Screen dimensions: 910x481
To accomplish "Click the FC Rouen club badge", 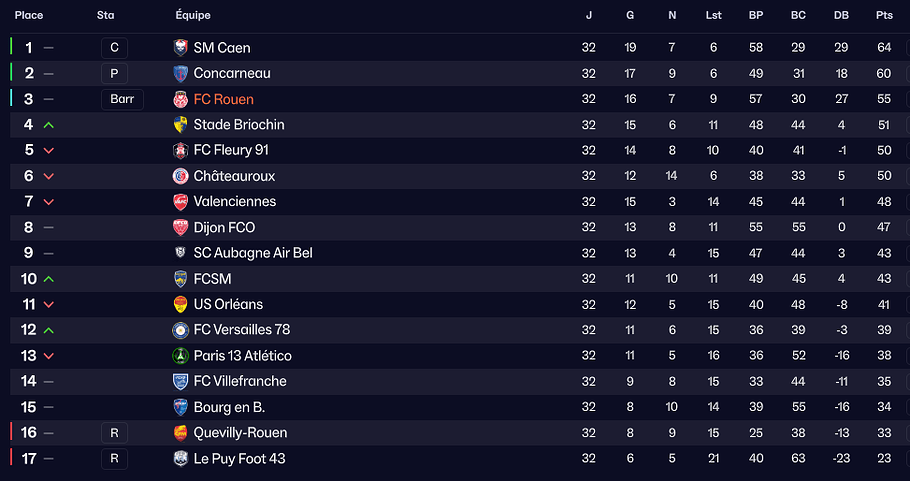I will click(181, 99).
